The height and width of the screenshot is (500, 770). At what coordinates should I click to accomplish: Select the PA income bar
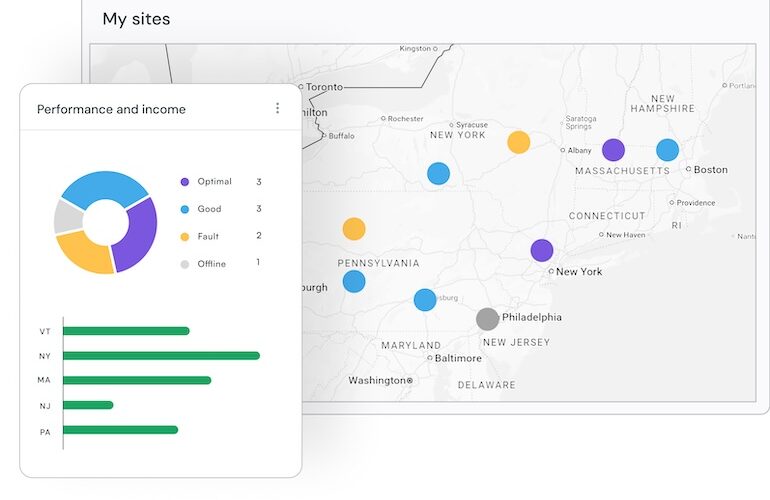point(120,430)
